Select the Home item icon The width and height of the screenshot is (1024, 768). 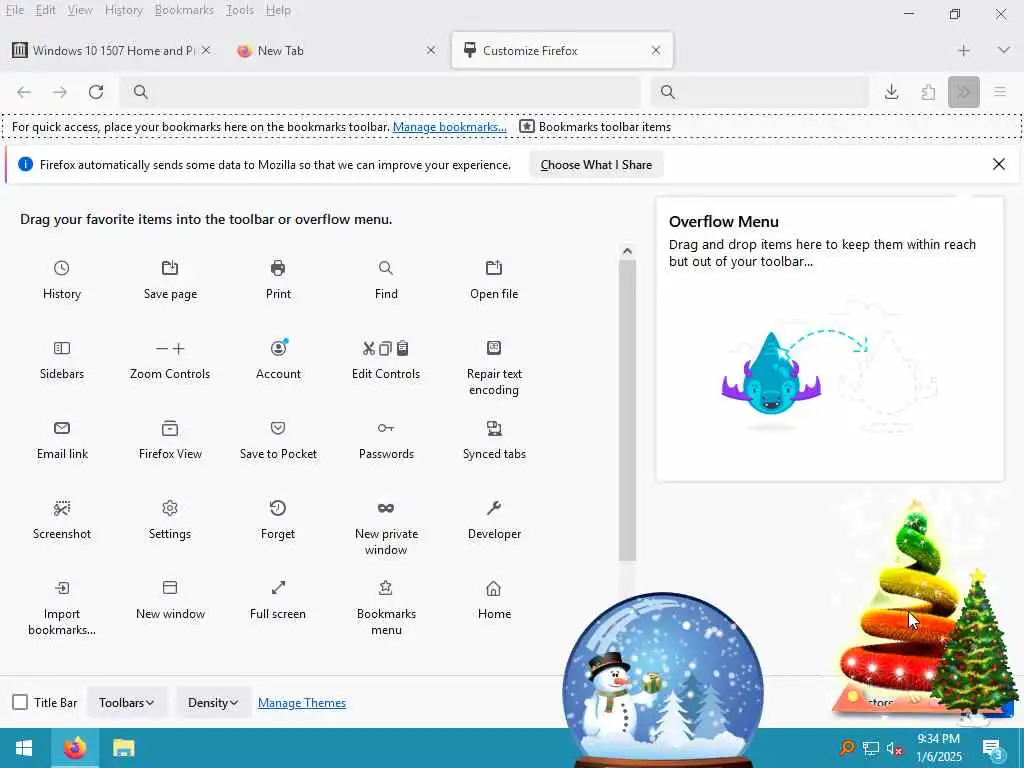coord(494,588)
